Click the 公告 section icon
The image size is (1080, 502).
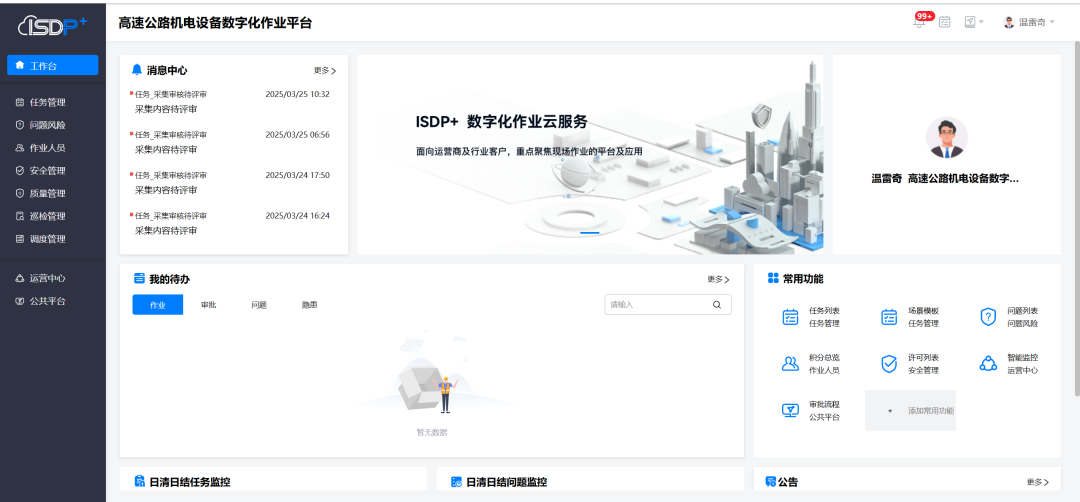[771, 481]
